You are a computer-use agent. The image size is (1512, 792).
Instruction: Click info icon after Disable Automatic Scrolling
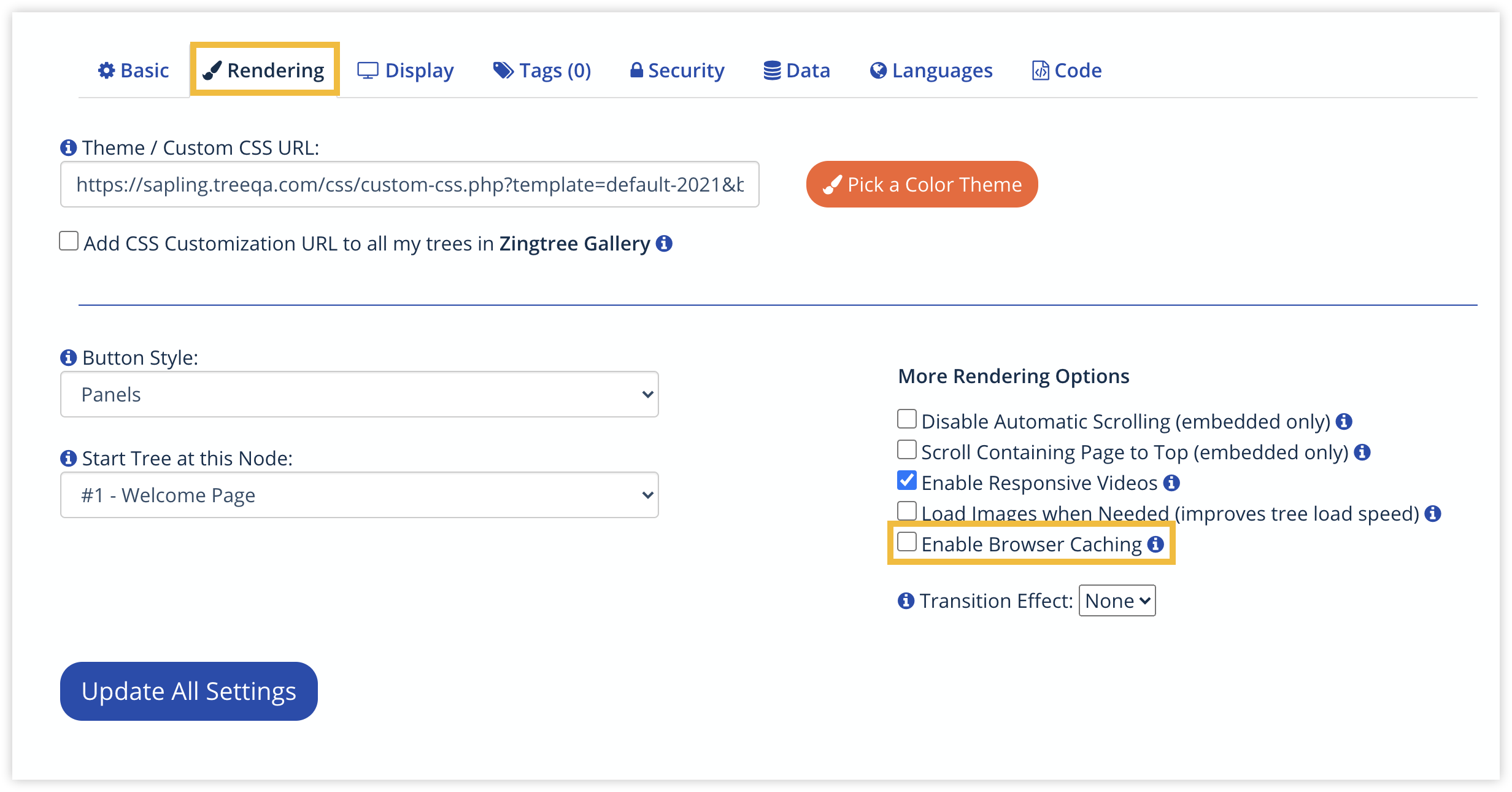(x=1344, y=422)
